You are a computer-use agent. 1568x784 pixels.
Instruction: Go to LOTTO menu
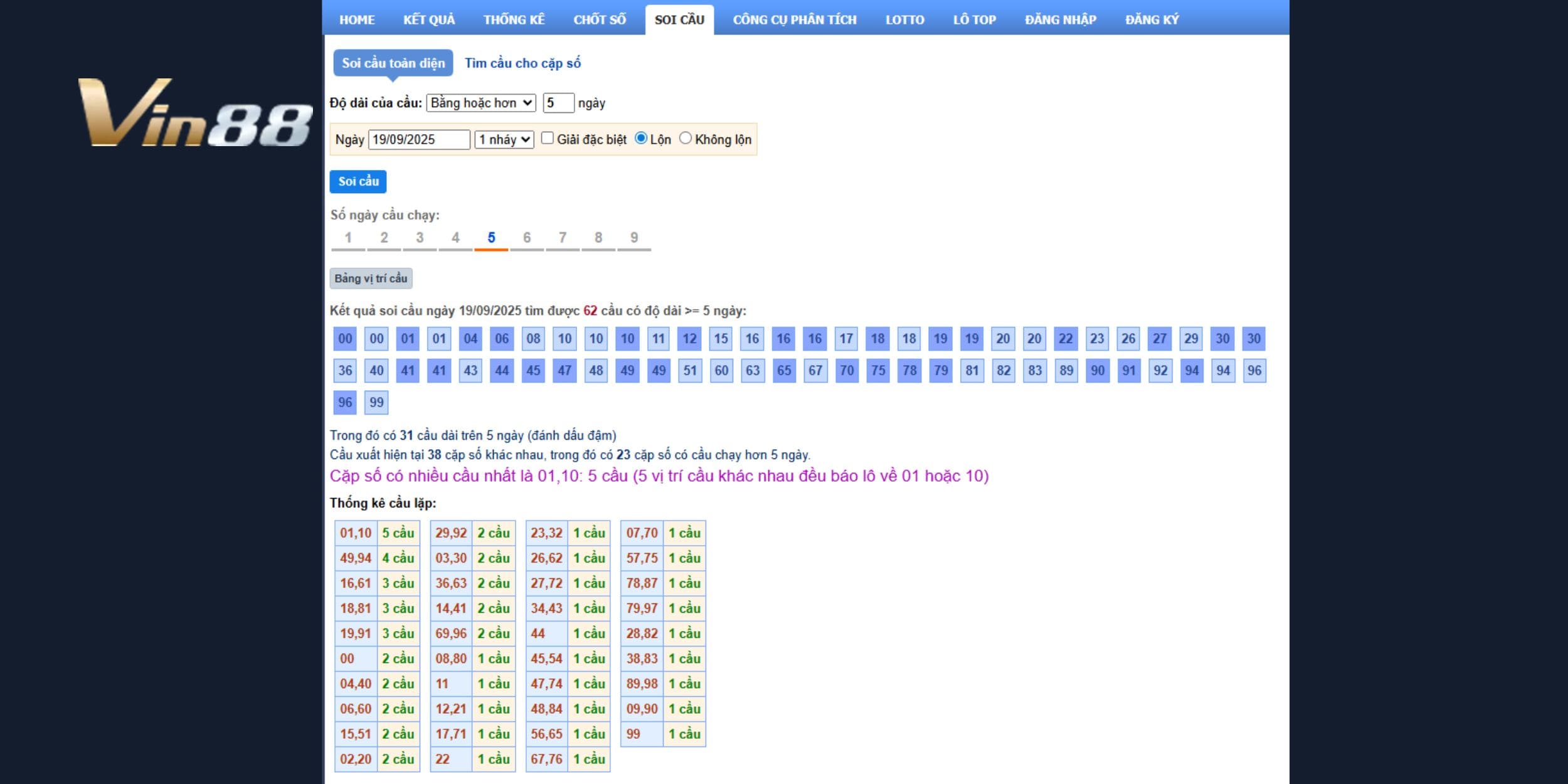(904, 19)
